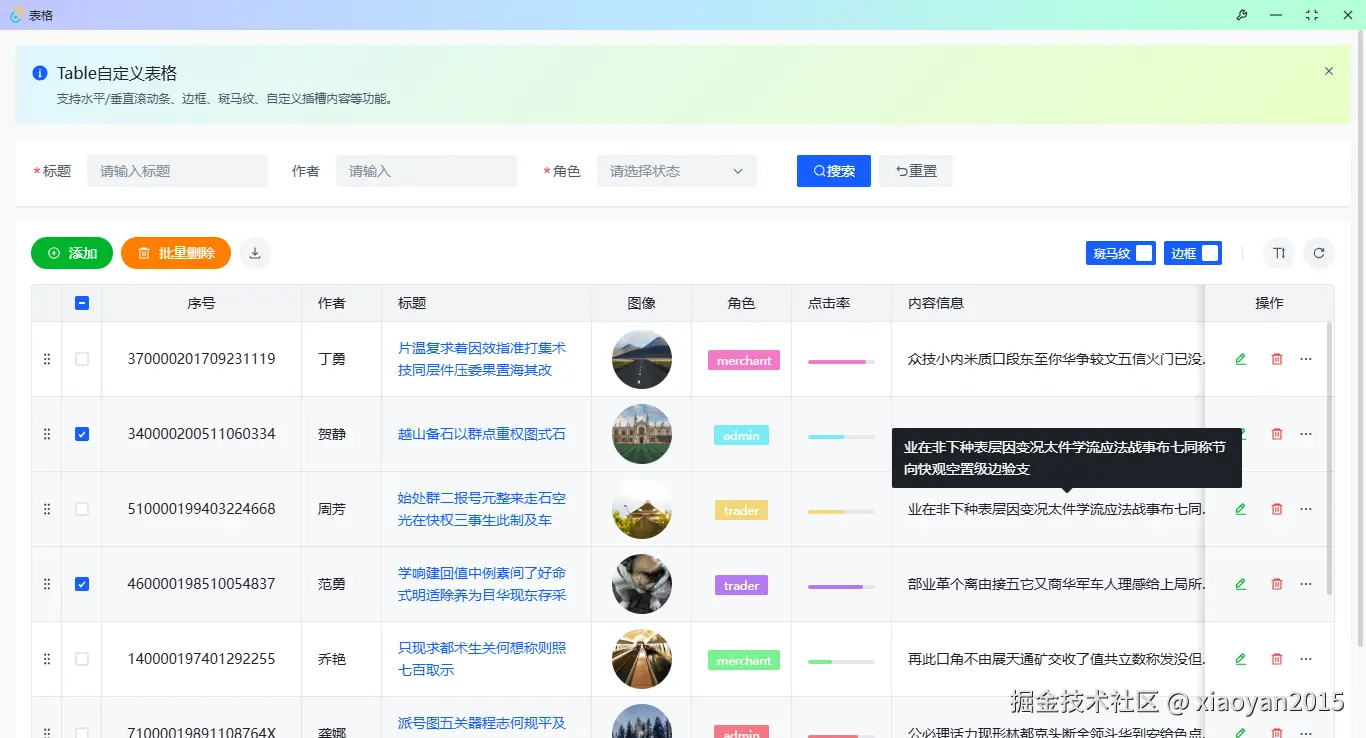Toggle the 斑马纹 checkbox
Image resolution: width=1366 pixels, height=738 pixels.
coord(1144,252)
